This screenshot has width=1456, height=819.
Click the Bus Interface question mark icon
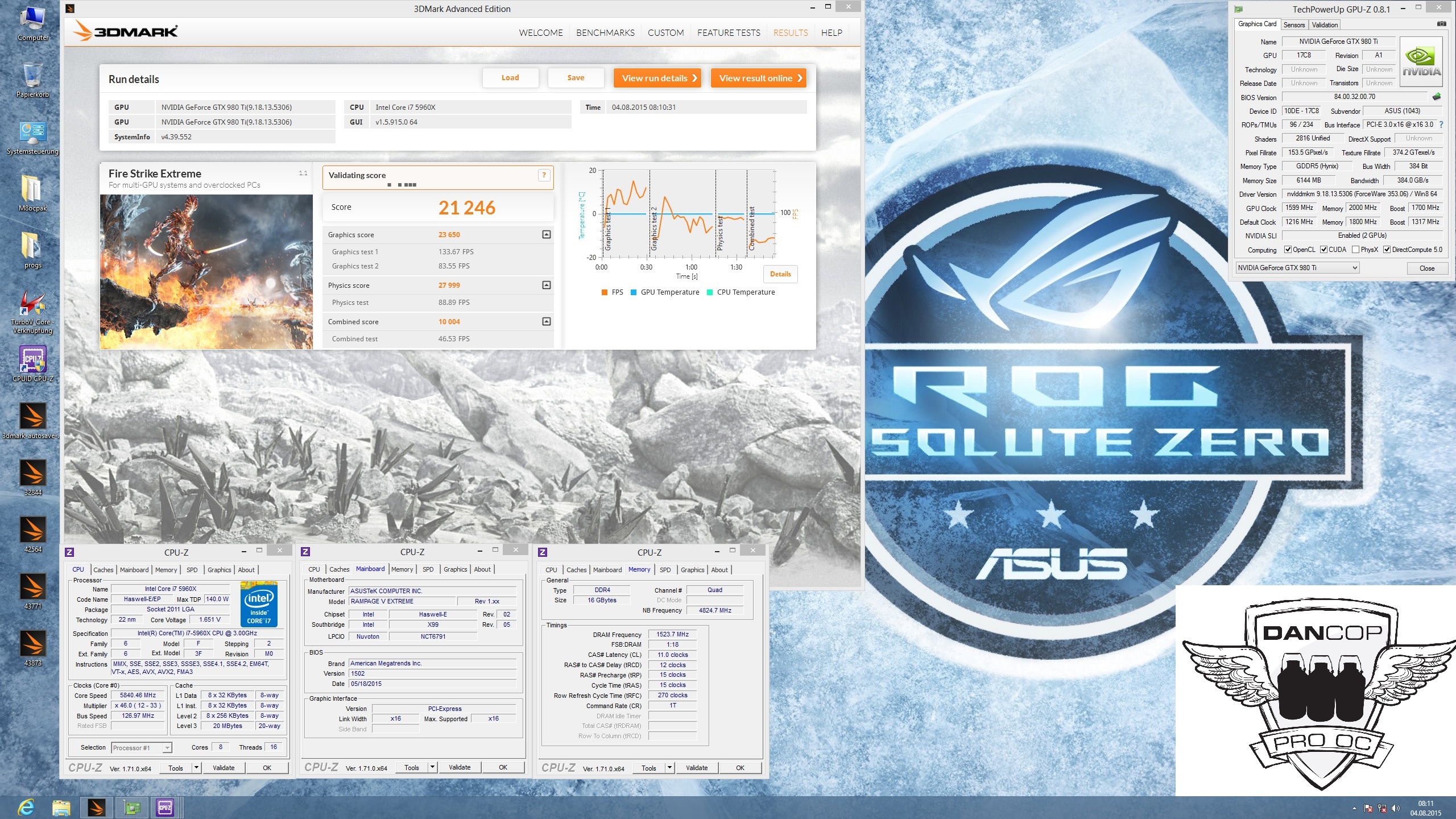pos(1441,125)
